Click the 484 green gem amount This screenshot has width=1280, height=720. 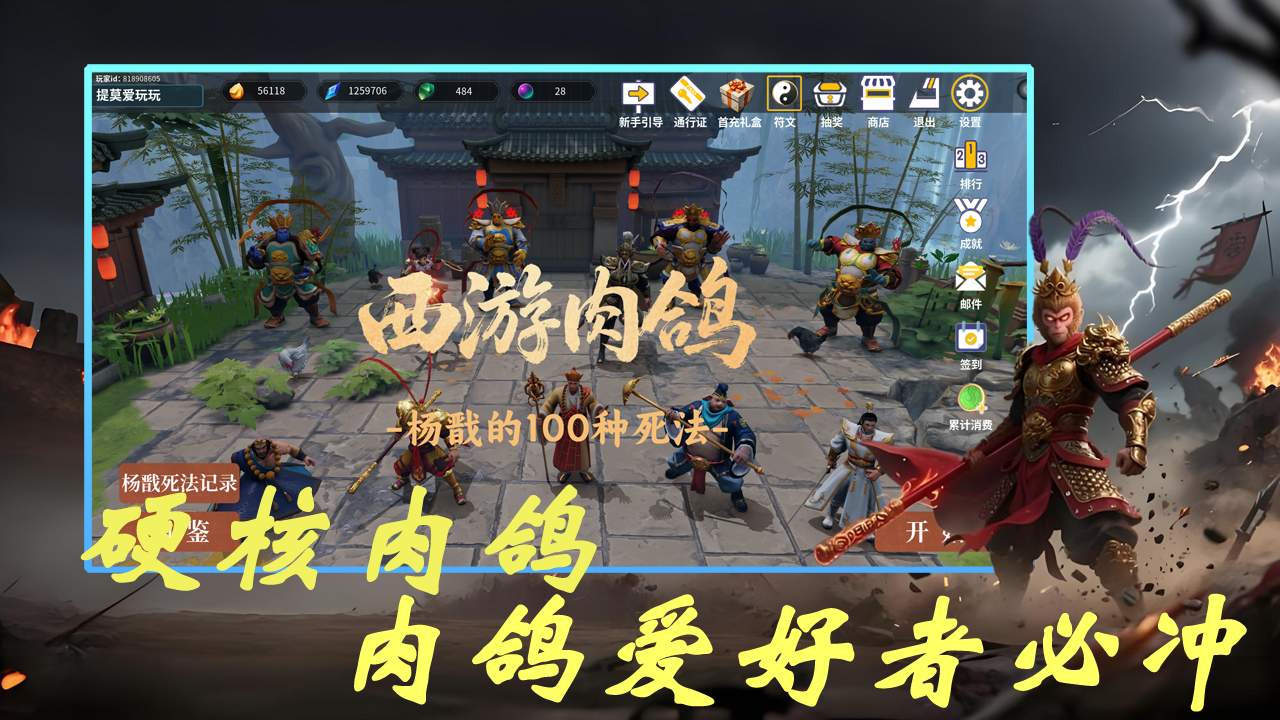pos(464,91)
